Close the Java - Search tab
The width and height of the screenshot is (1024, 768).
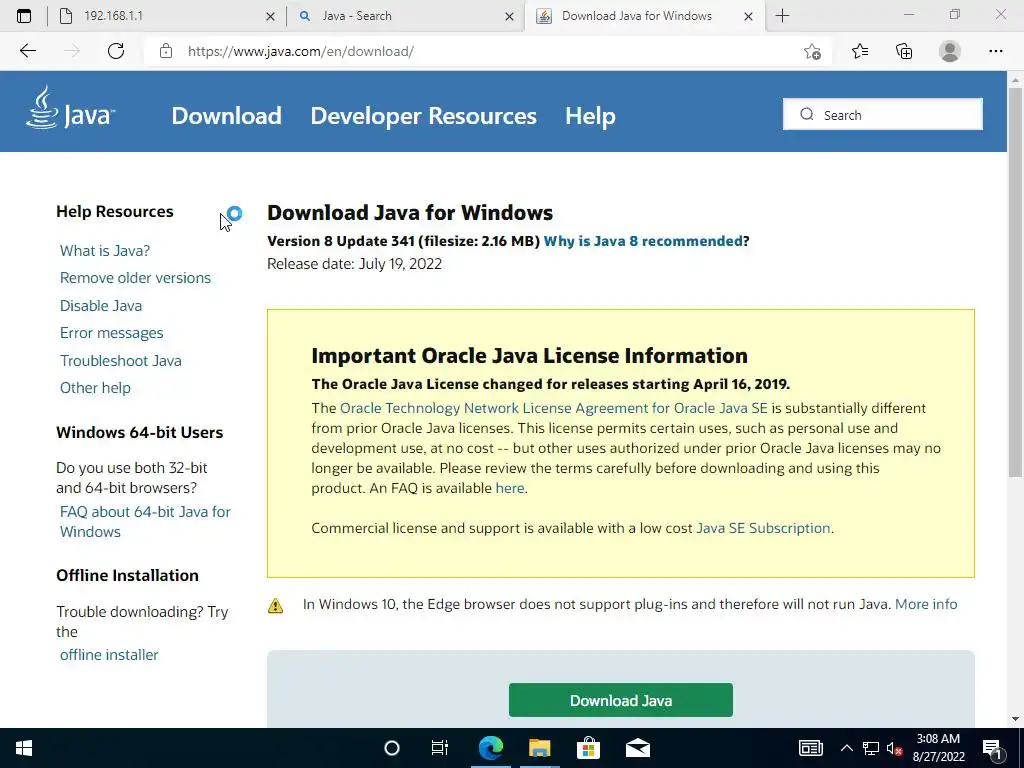[x=509, y=16]
